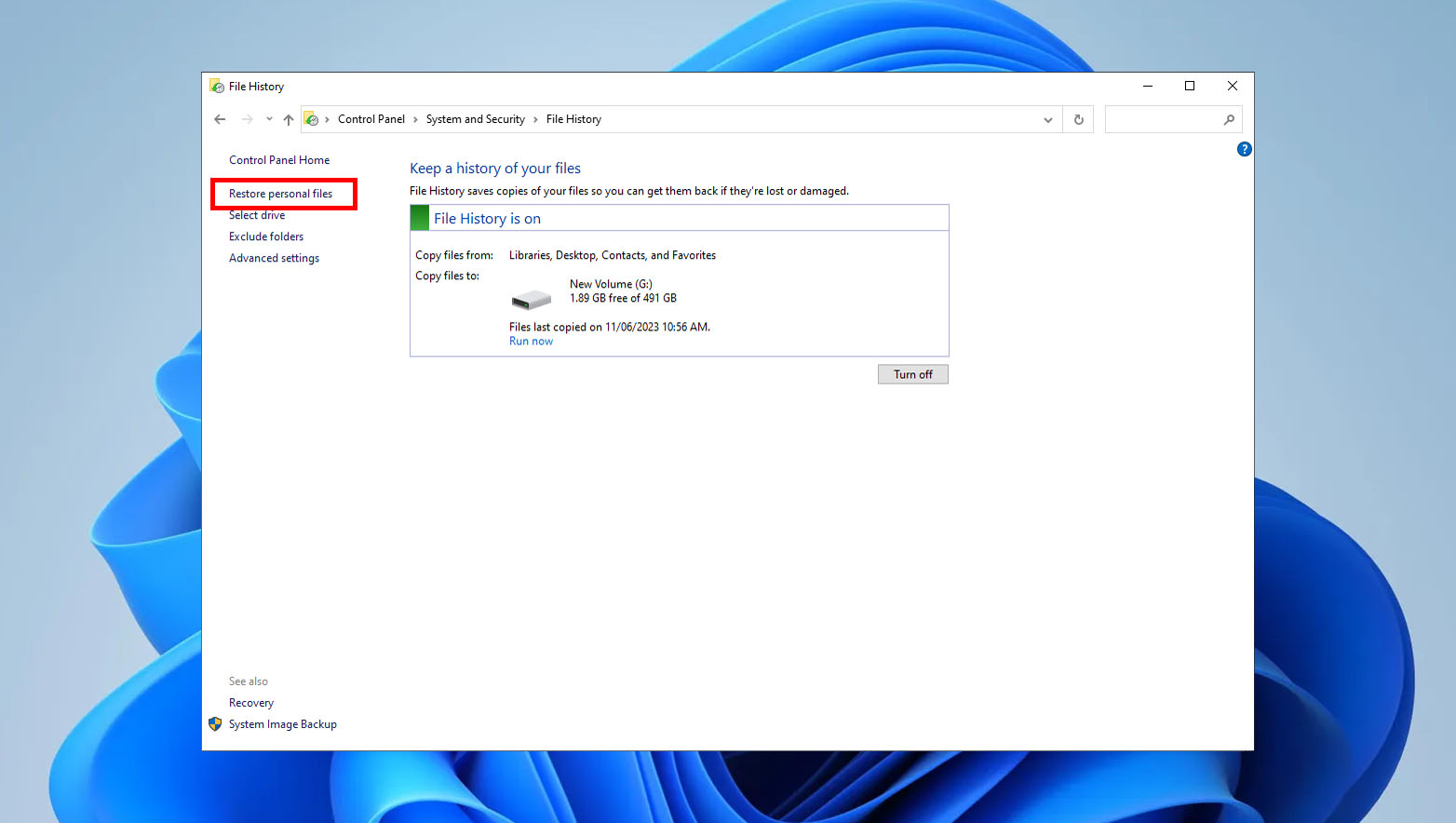
Task: Open System and Security from the breadcrumb
Action: pyautogui.click(x=475, y=119)
